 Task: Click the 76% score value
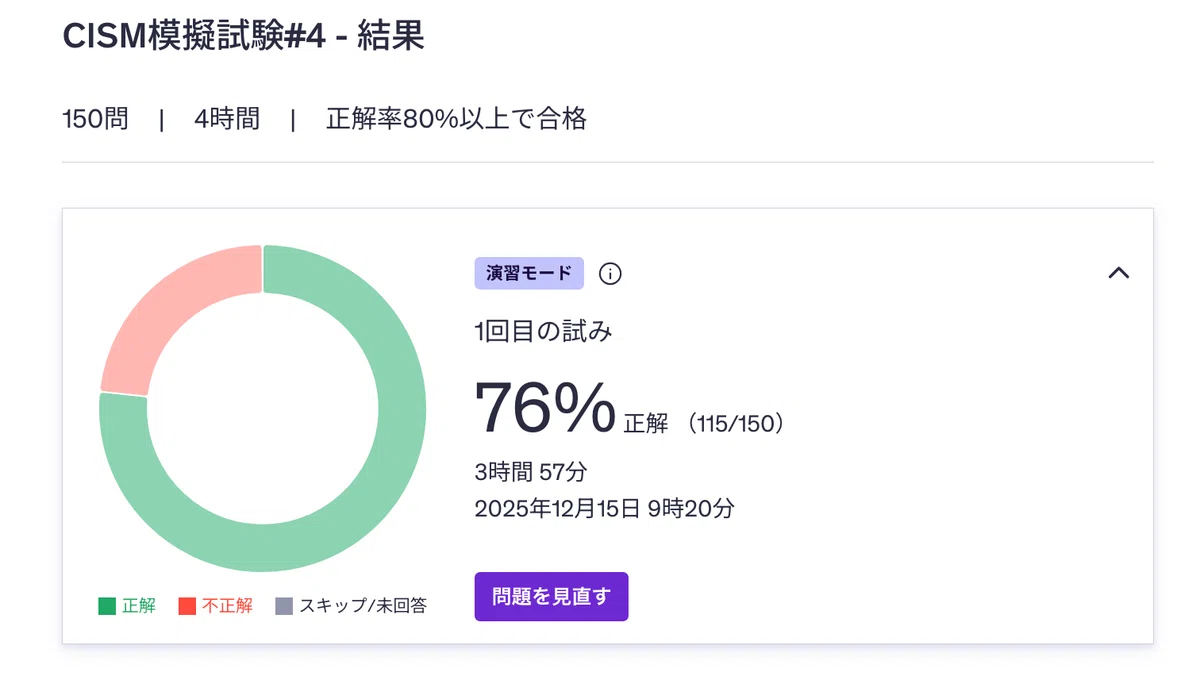point(544,408)
